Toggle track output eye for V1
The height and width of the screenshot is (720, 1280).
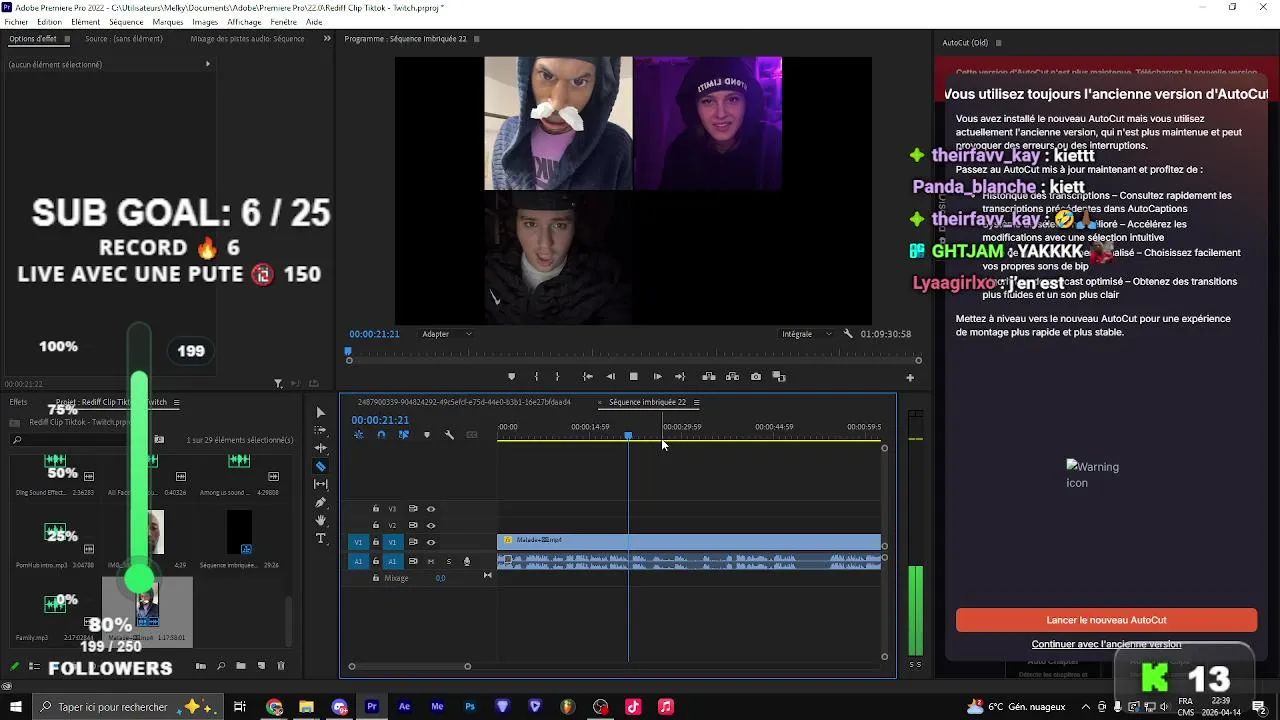(431, 542)
